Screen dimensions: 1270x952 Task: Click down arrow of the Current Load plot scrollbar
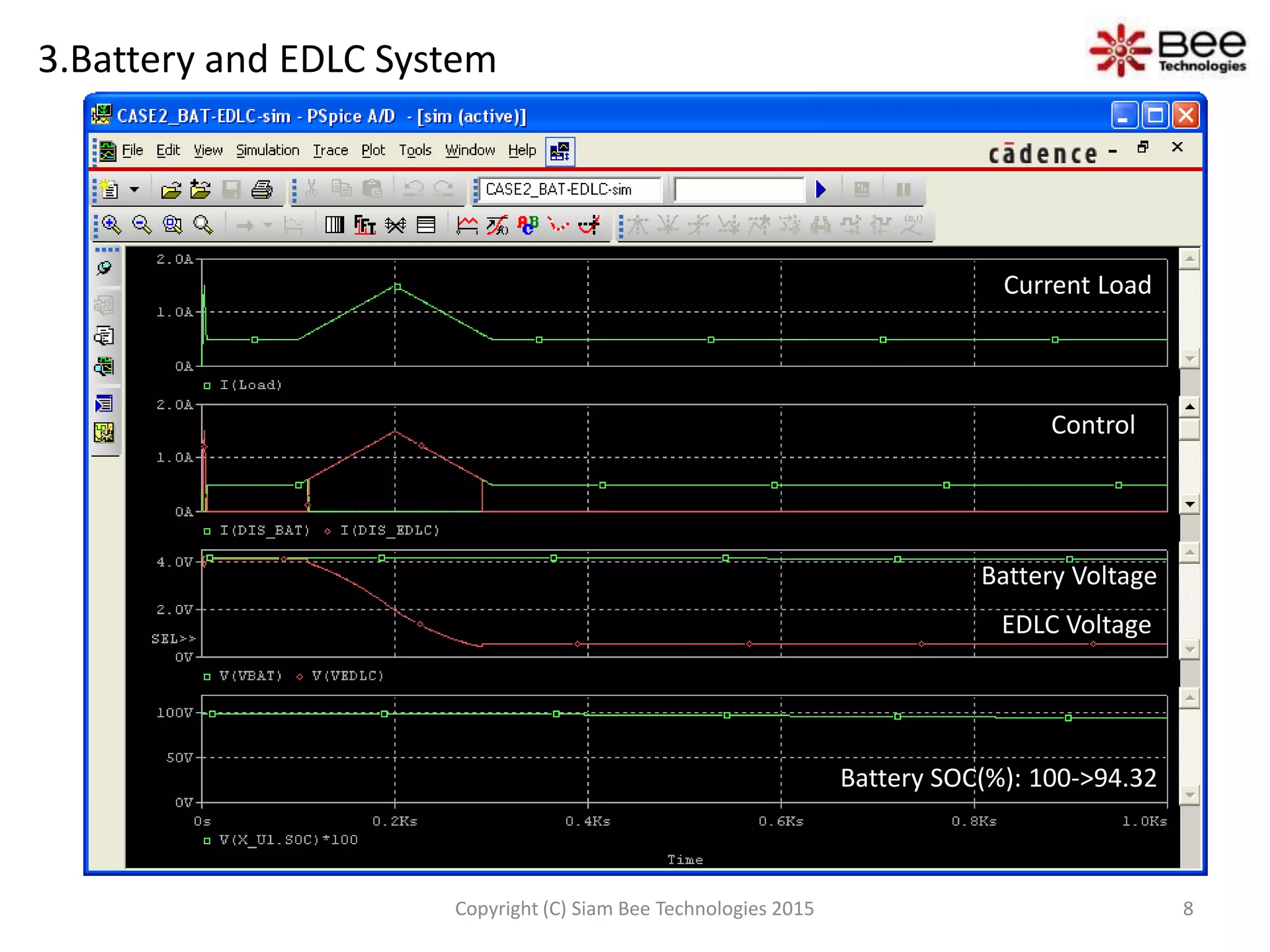coord(1189,358)
